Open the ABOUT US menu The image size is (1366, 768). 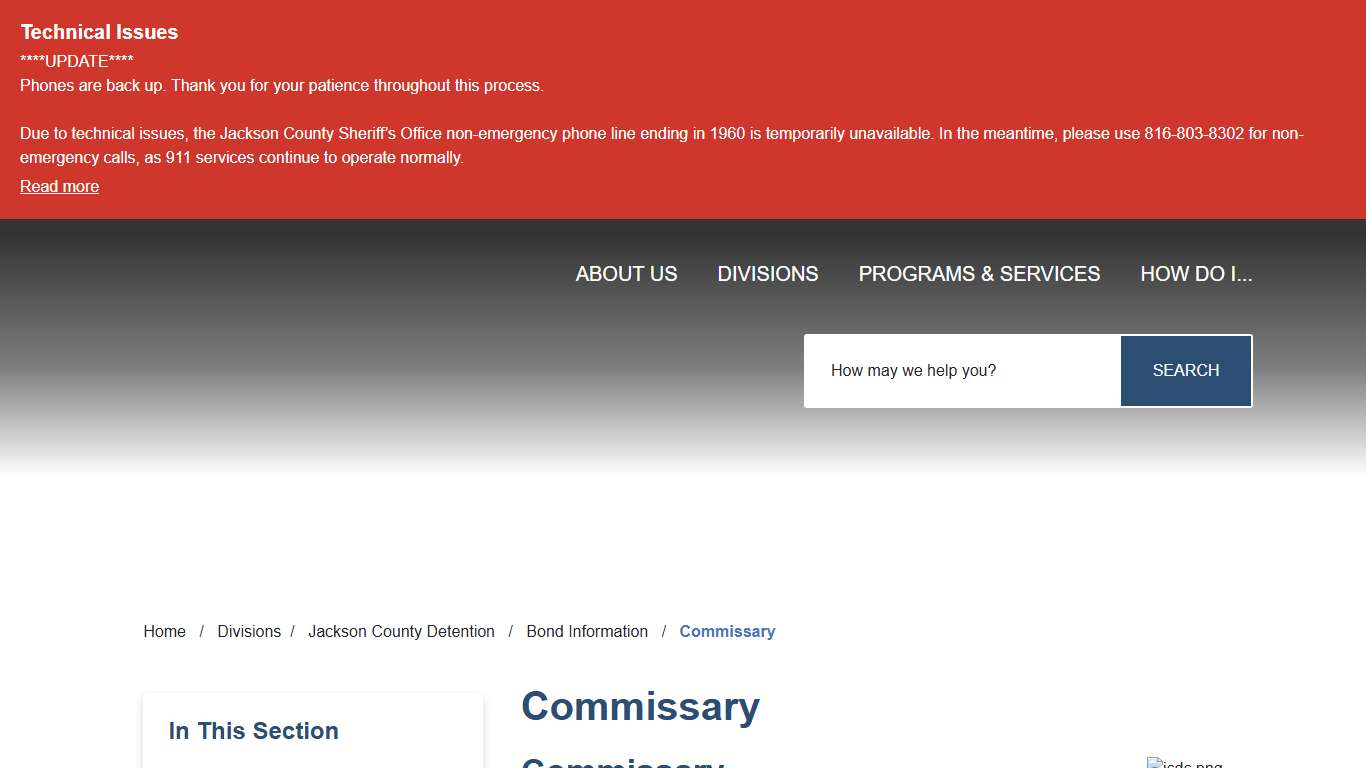pyautogui.click(x=625, y=273)
